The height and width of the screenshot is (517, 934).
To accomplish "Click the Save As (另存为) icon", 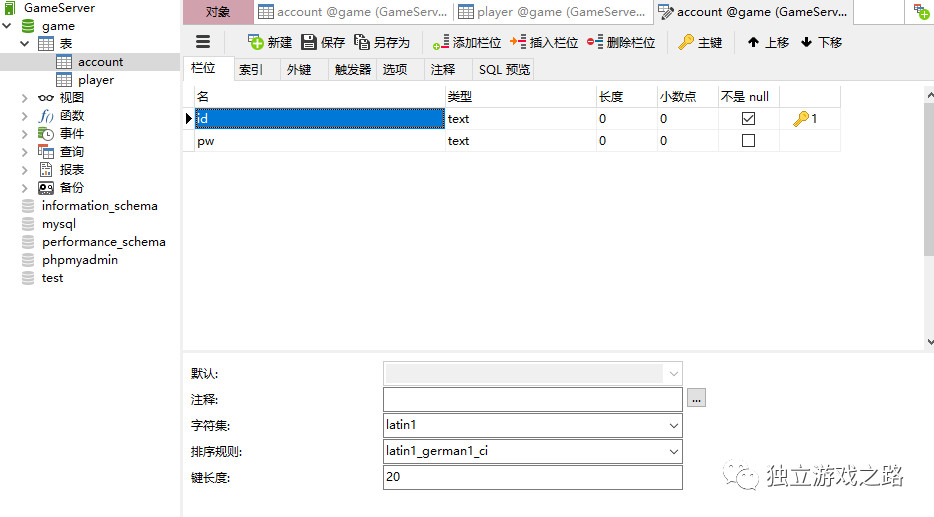I will tap(362, 42).
